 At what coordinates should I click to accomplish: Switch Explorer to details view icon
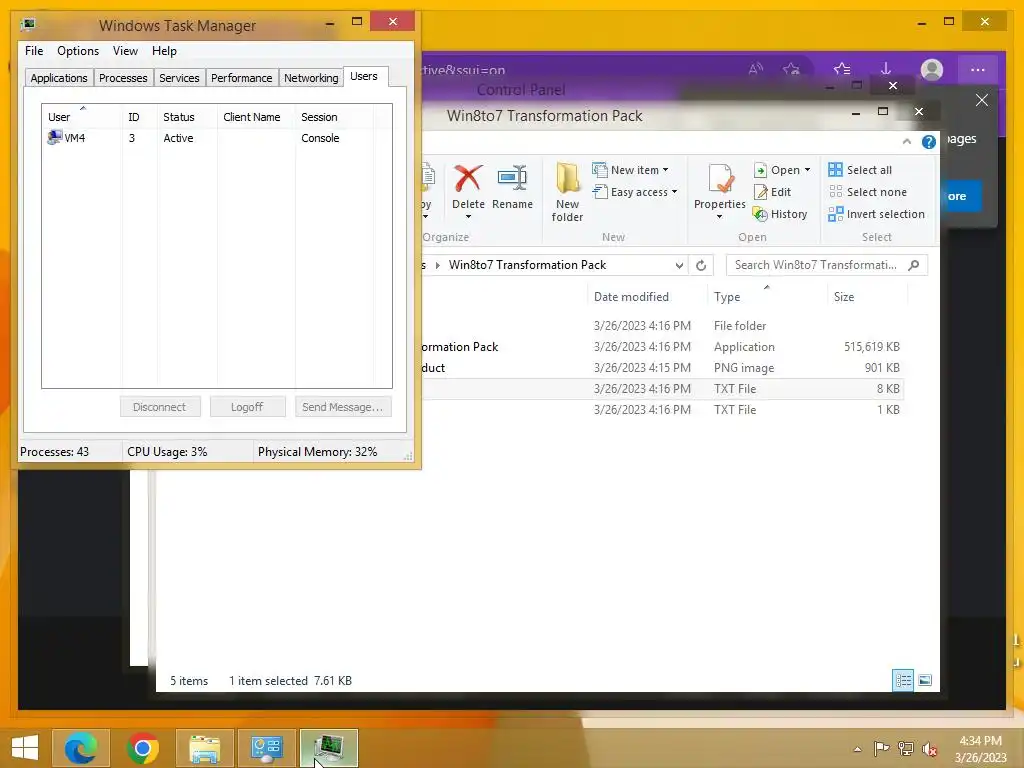[x=903, y=680]
